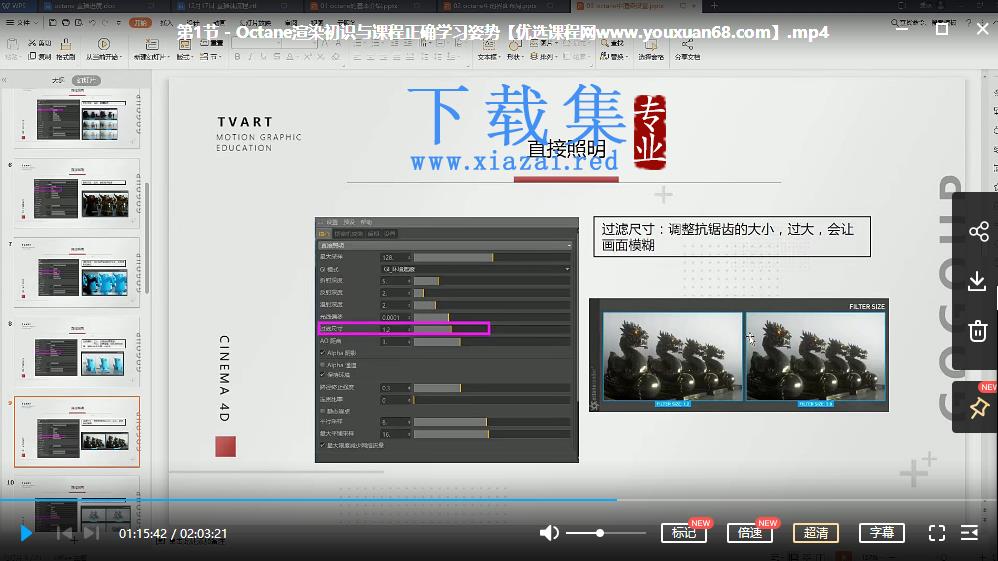Delete the video with trash icon

coord(977,331)
